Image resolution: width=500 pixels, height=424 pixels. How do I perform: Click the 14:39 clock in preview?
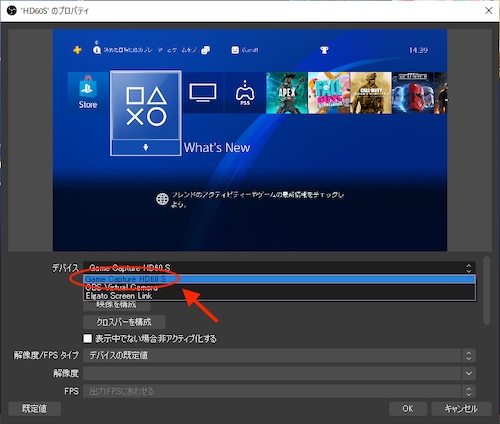pyautogui.click(x=418, y=50)
